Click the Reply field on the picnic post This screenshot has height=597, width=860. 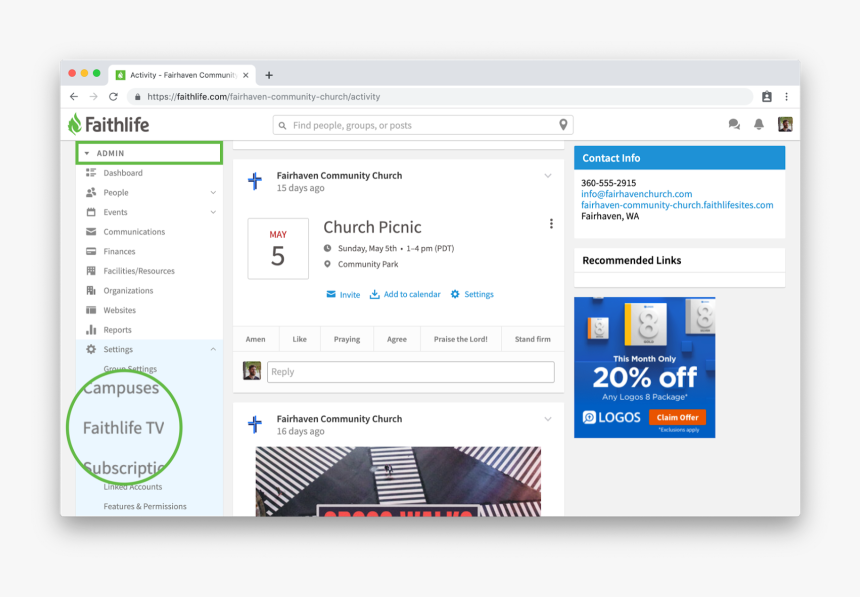(x=411, y=371)
